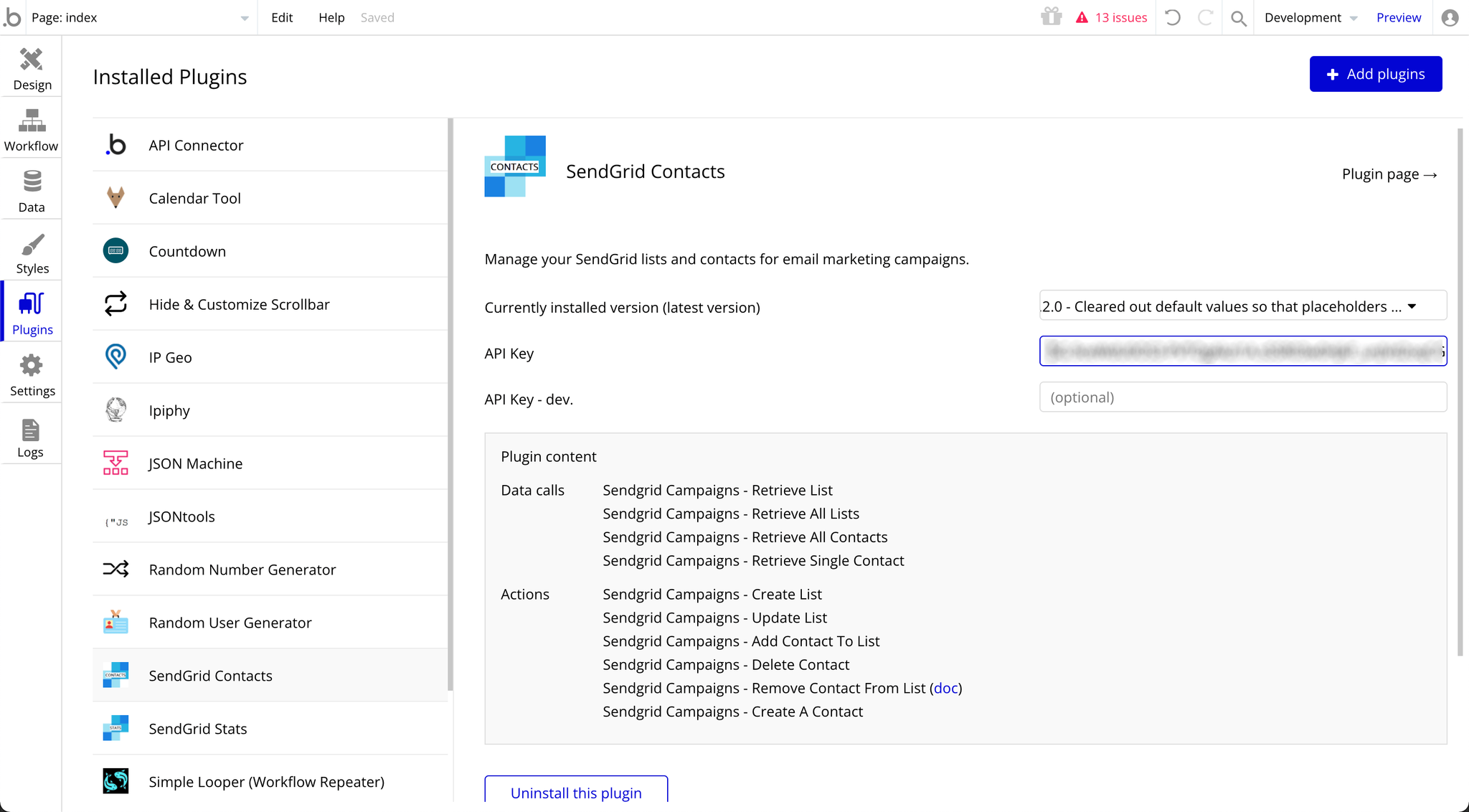Click 'Sendgrid Campaigns - Create A Contact' text
Screen dimensions: 1469x812
tap(732, 712)
